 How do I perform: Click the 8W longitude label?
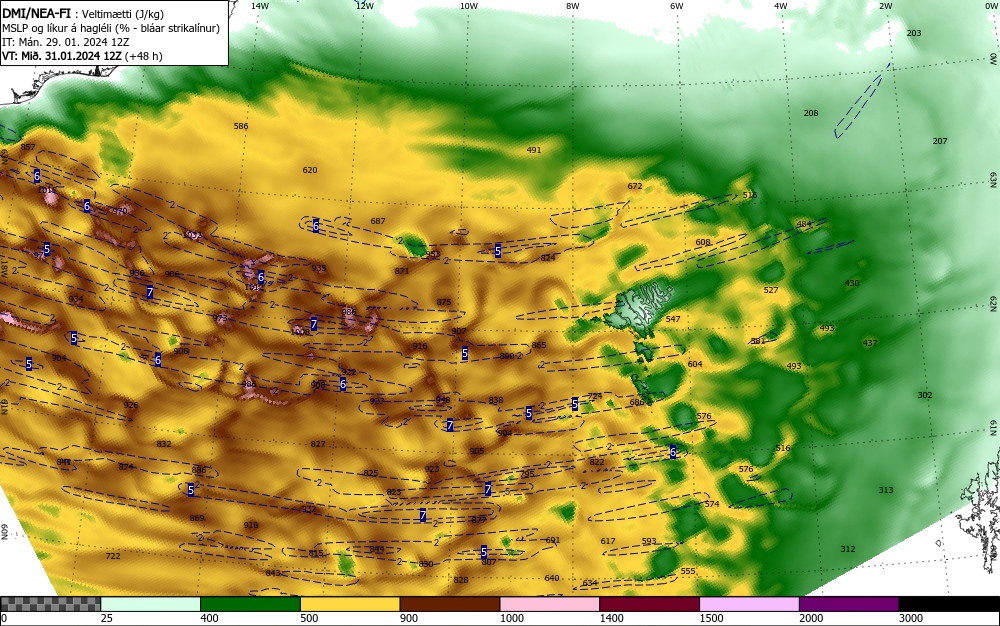(573, 6)
